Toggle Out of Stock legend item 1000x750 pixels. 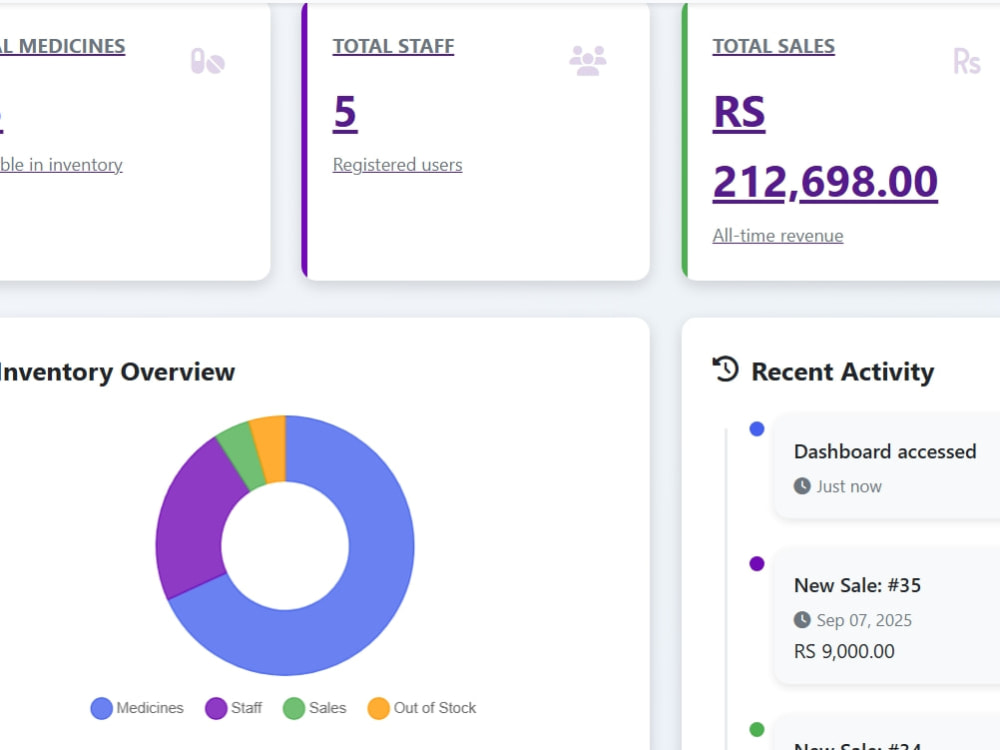(422, 708)
